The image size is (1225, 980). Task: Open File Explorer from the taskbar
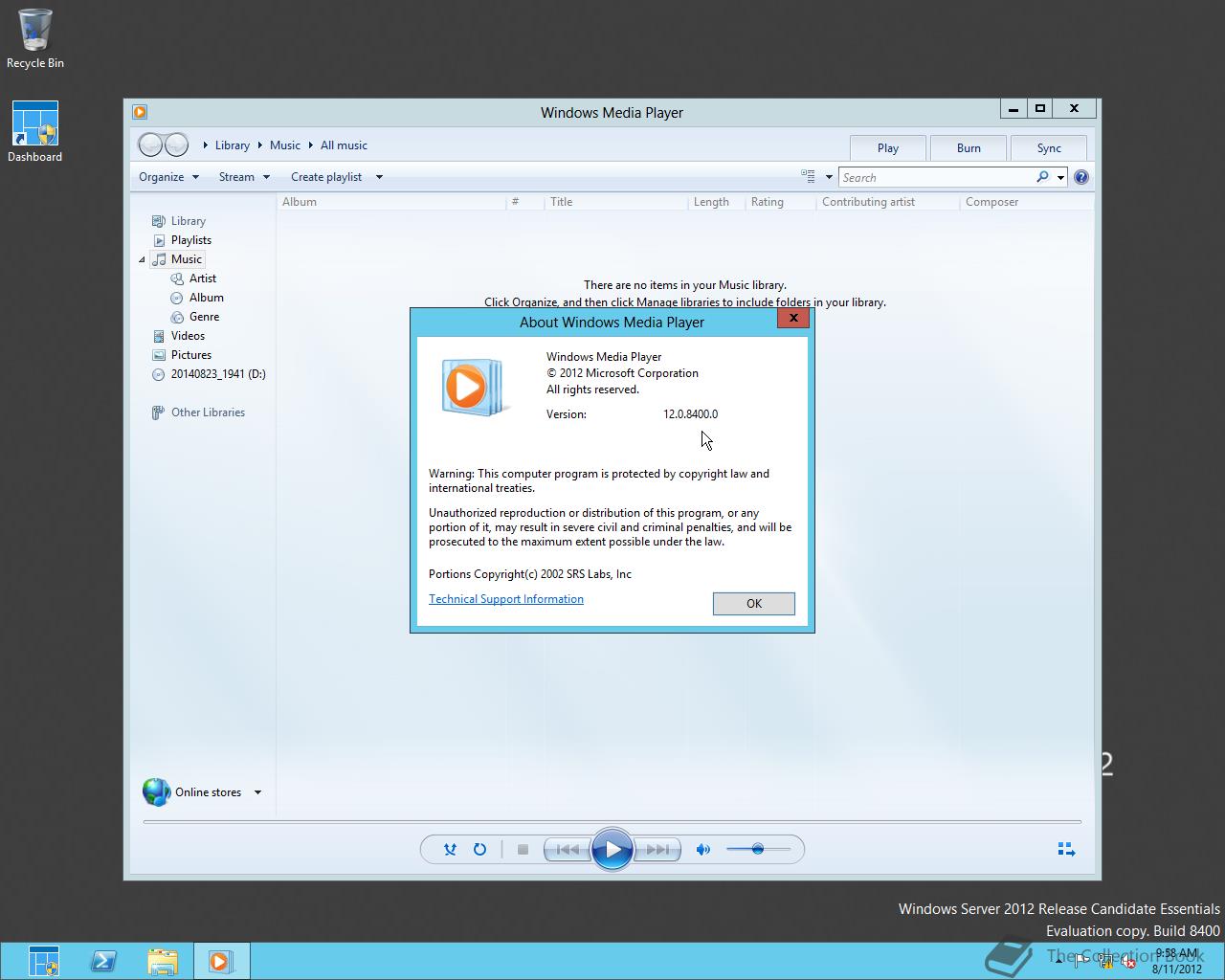coord(163,961)
